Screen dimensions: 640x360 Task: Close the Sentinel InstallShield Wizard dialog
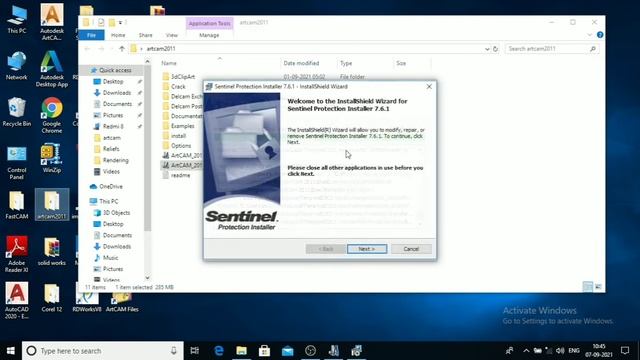click(x=429, y=87)
